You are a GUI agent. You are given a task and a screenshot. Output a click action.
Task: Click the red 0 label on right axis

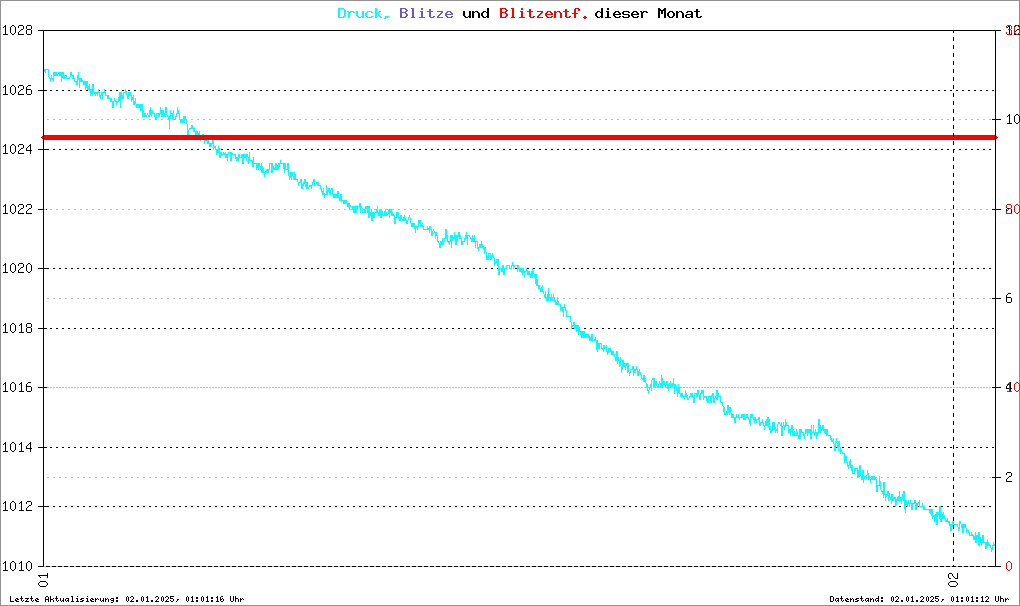(1009, 566)
